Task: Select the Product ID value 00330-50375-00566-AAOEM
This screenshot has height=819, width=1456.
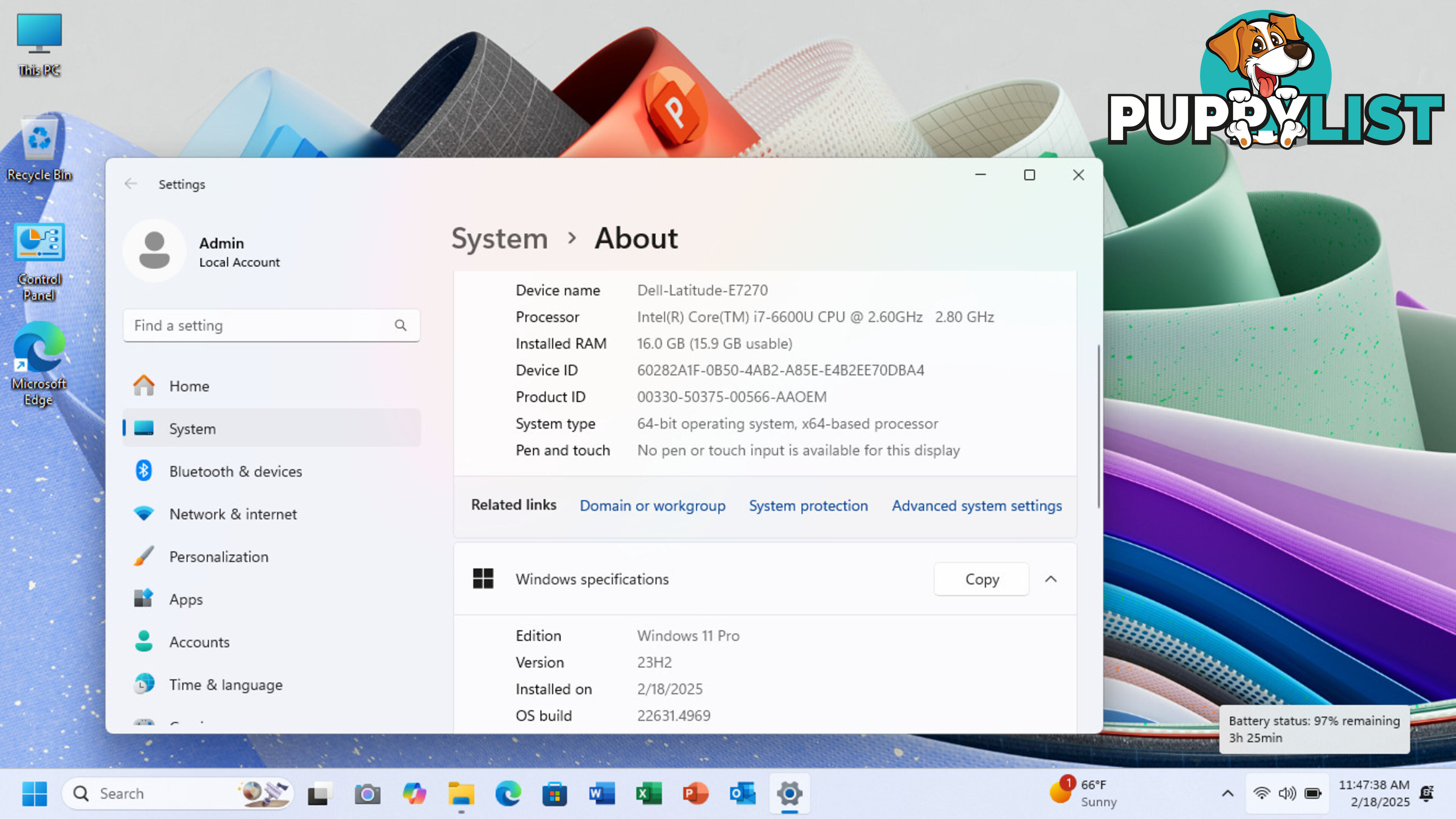Action: [731, 396]
